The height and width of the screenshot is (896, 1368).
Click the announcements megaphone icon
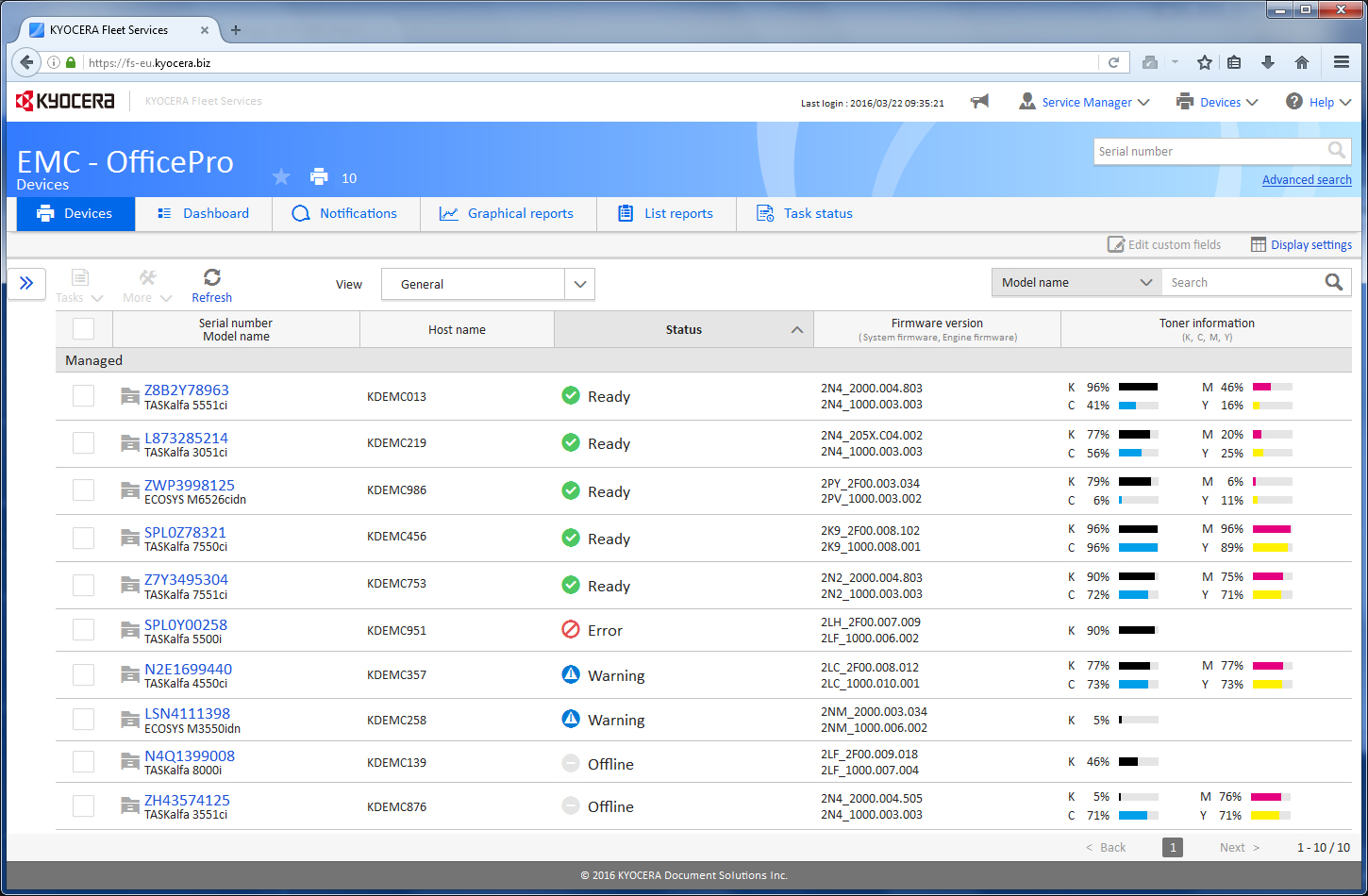pos(980,102)
